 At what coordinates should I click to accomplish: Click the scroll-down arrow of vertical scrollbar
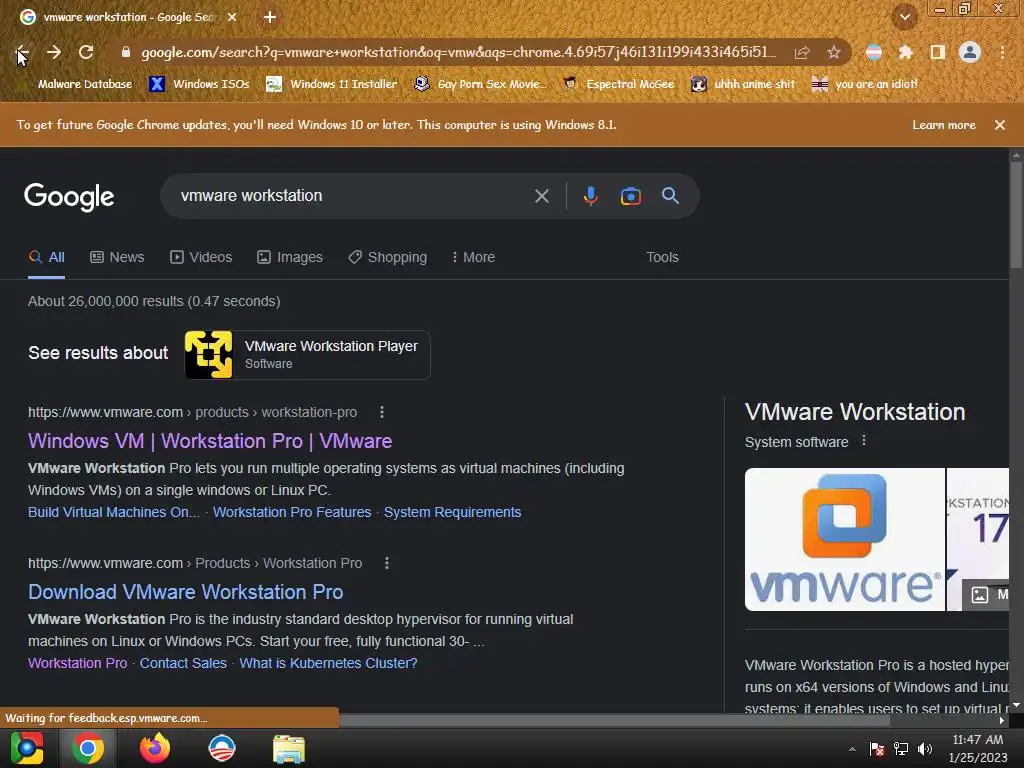[x=1016, y=707]
